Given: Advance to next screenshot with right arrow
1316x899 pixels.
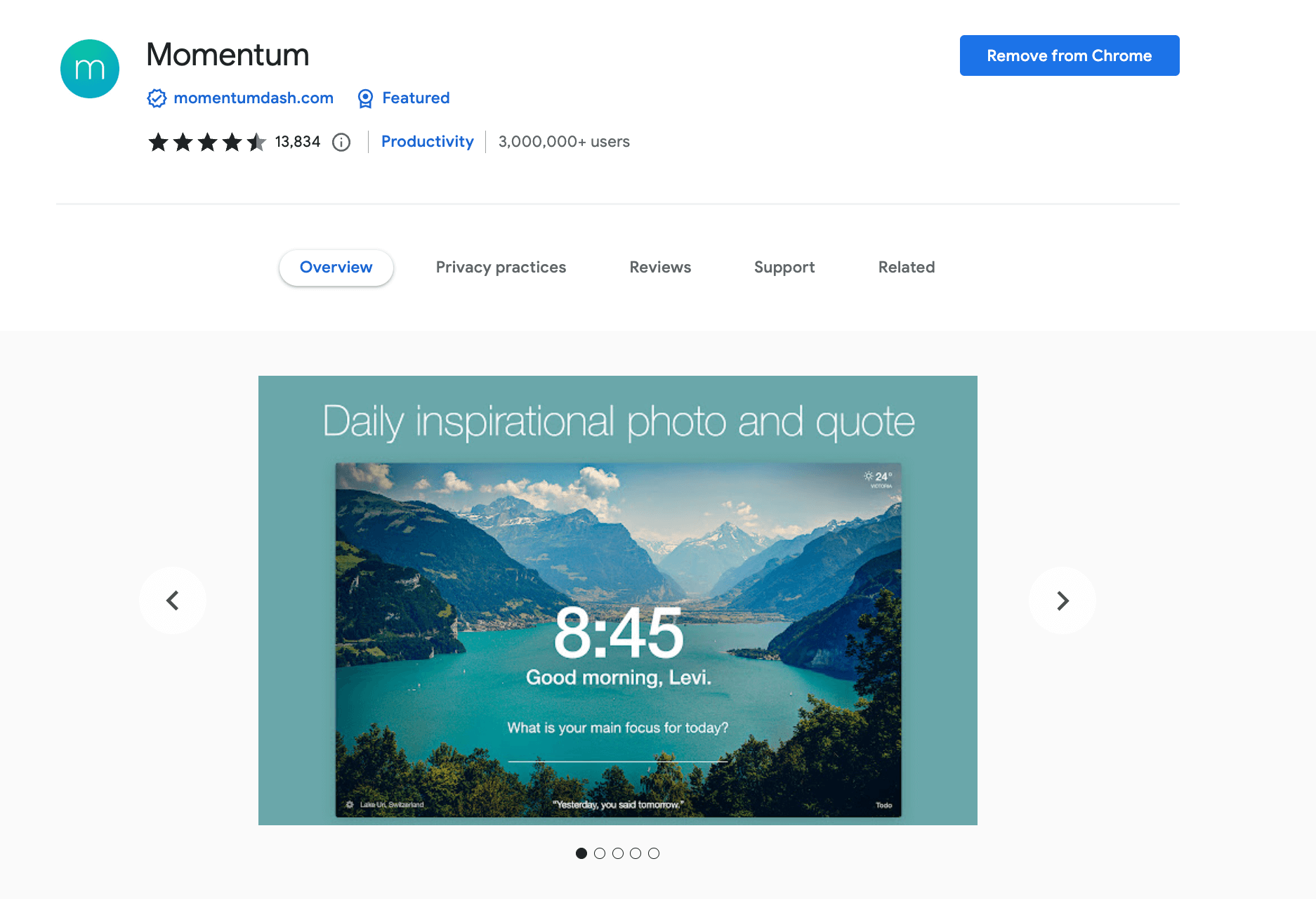Looking at the screenshot, I should (1062, 601).
